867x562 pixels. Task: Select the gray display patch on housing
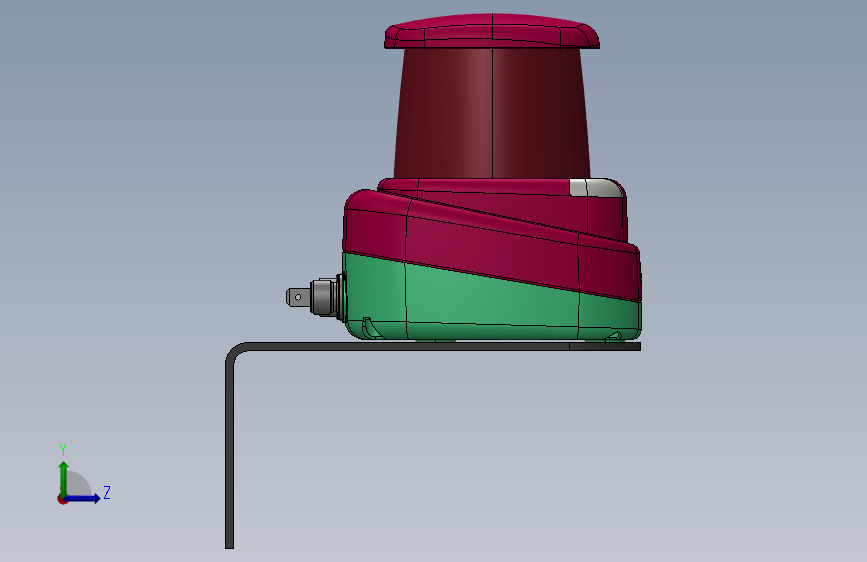tap(596, 188)
